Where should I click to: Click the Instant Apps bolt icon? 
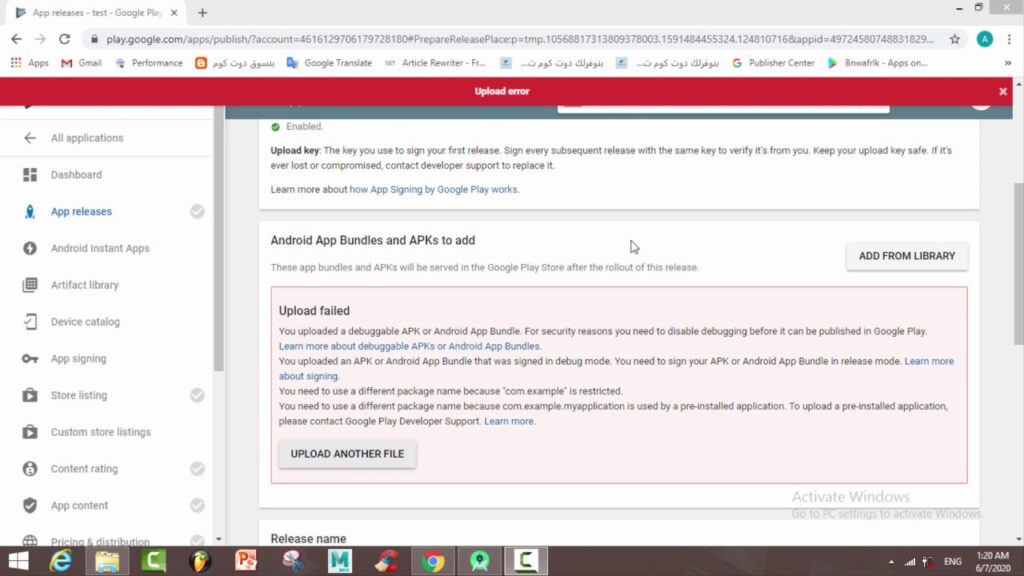pos(30,248)
